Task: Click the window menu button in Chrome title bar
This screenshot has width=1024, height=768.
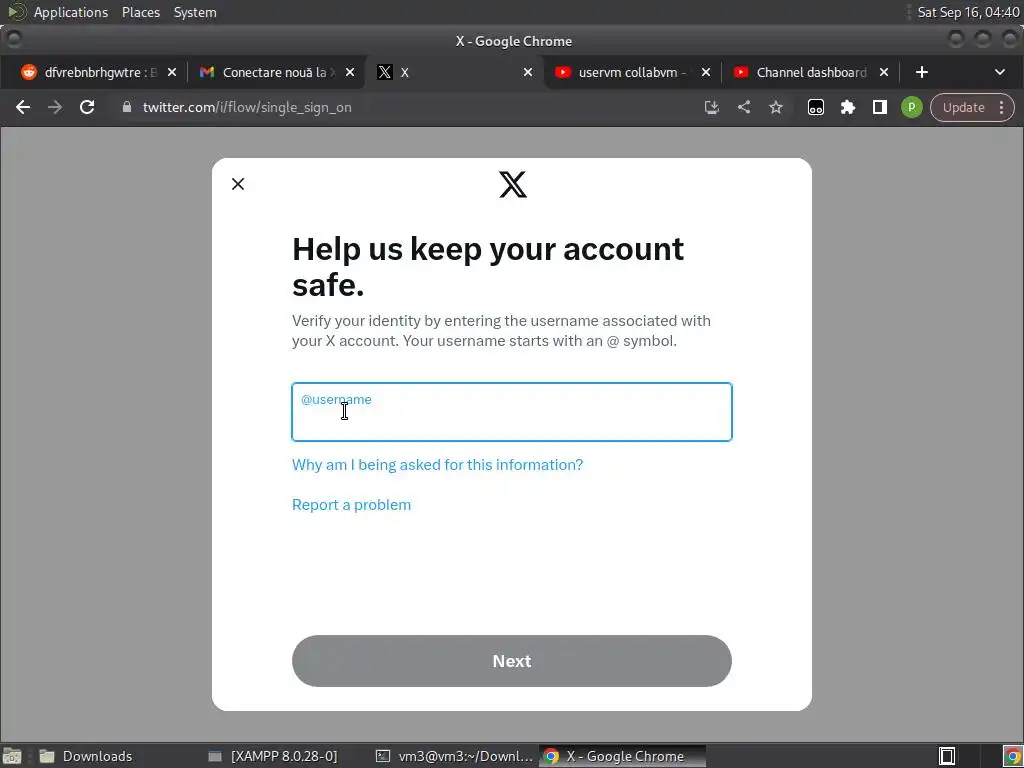Action: click(x=14, y=40)
